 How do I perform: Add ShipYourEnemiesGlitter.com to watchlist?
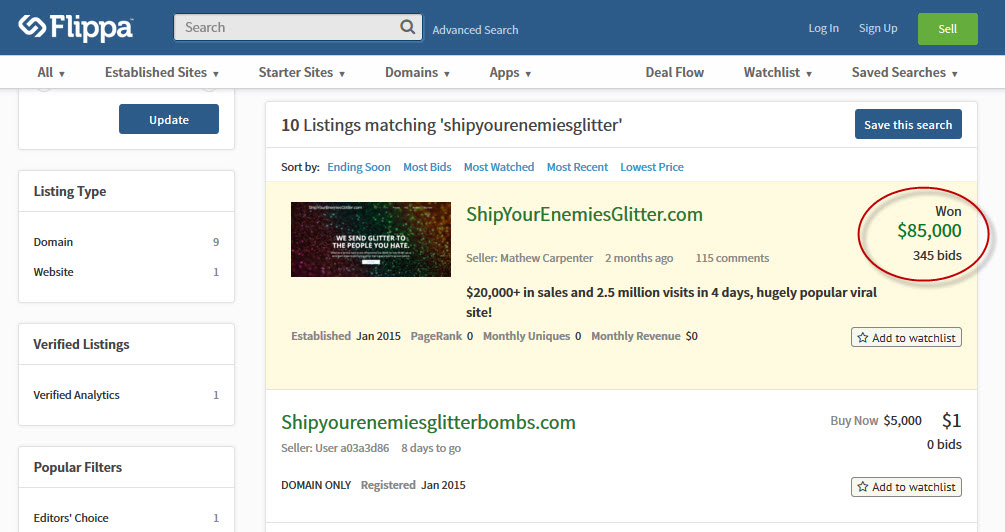point(906,337)
